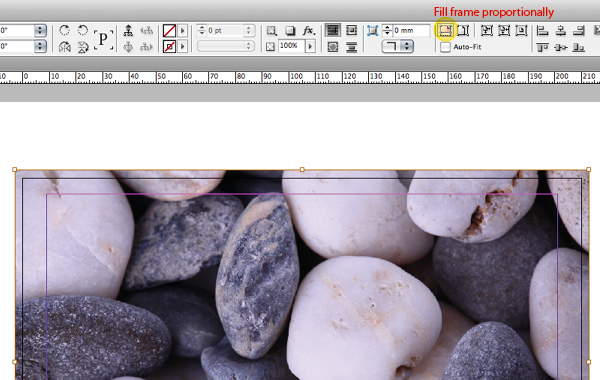Open the fx effects menu

309,31
